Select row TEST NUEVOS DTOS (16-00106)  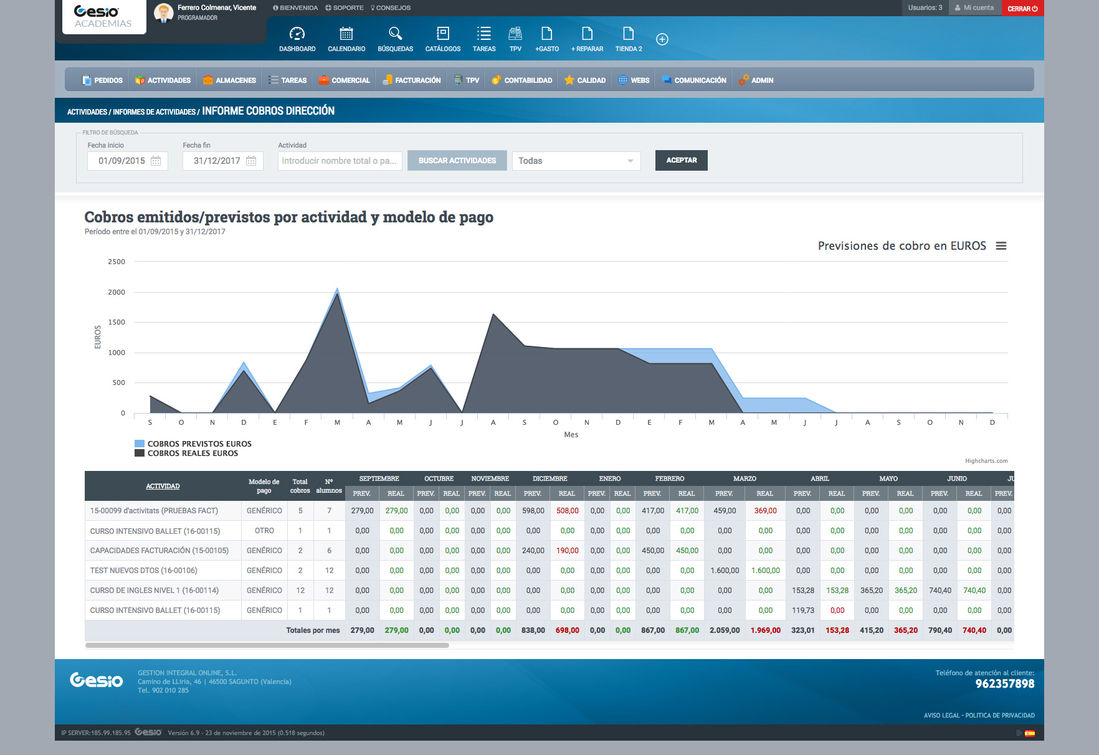pos(549,571)
